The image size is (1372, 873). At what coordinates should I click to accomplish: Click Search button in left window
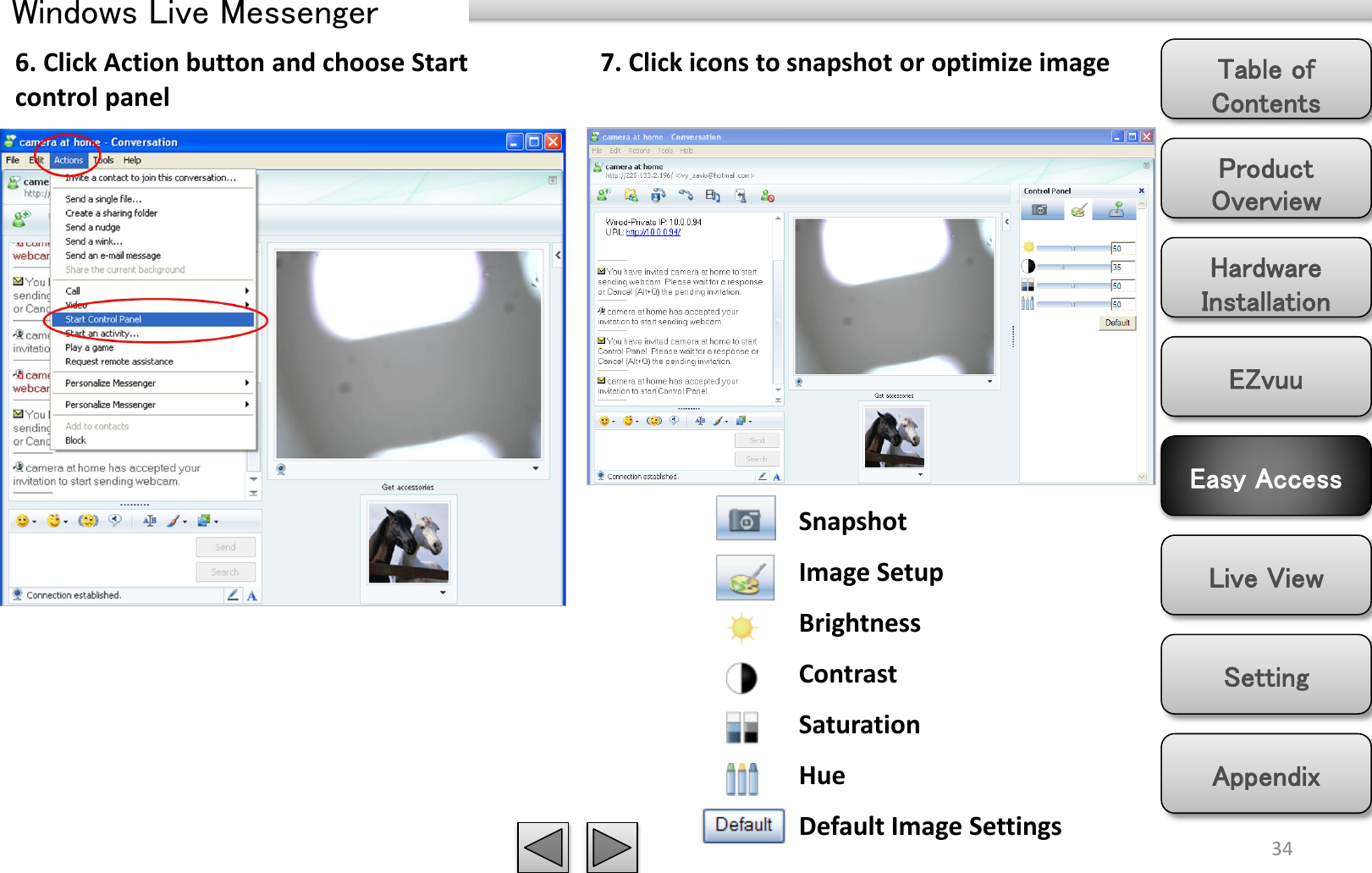pyautogui.click(x=225, y=572)
